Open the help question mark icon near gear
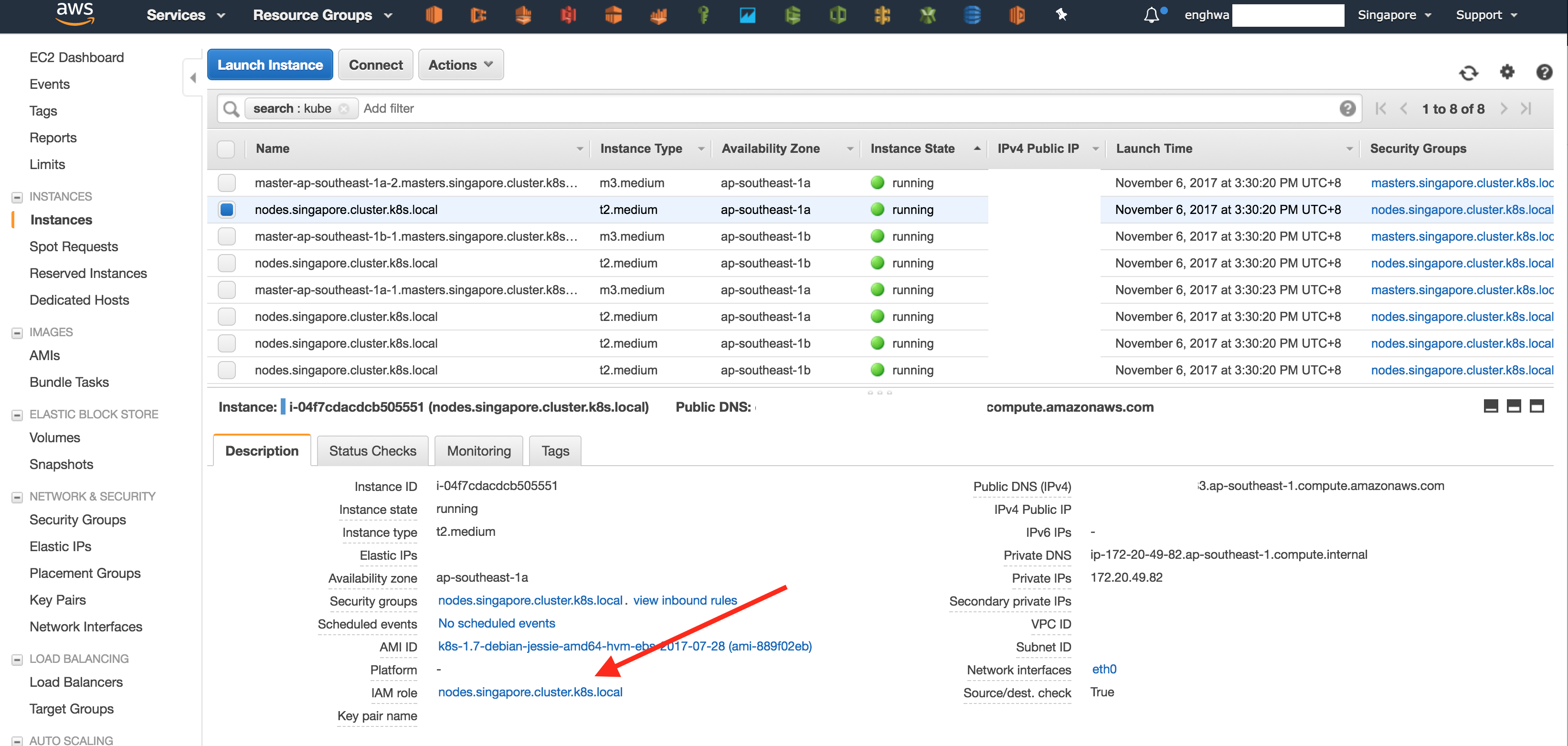 coord(1544,72)
